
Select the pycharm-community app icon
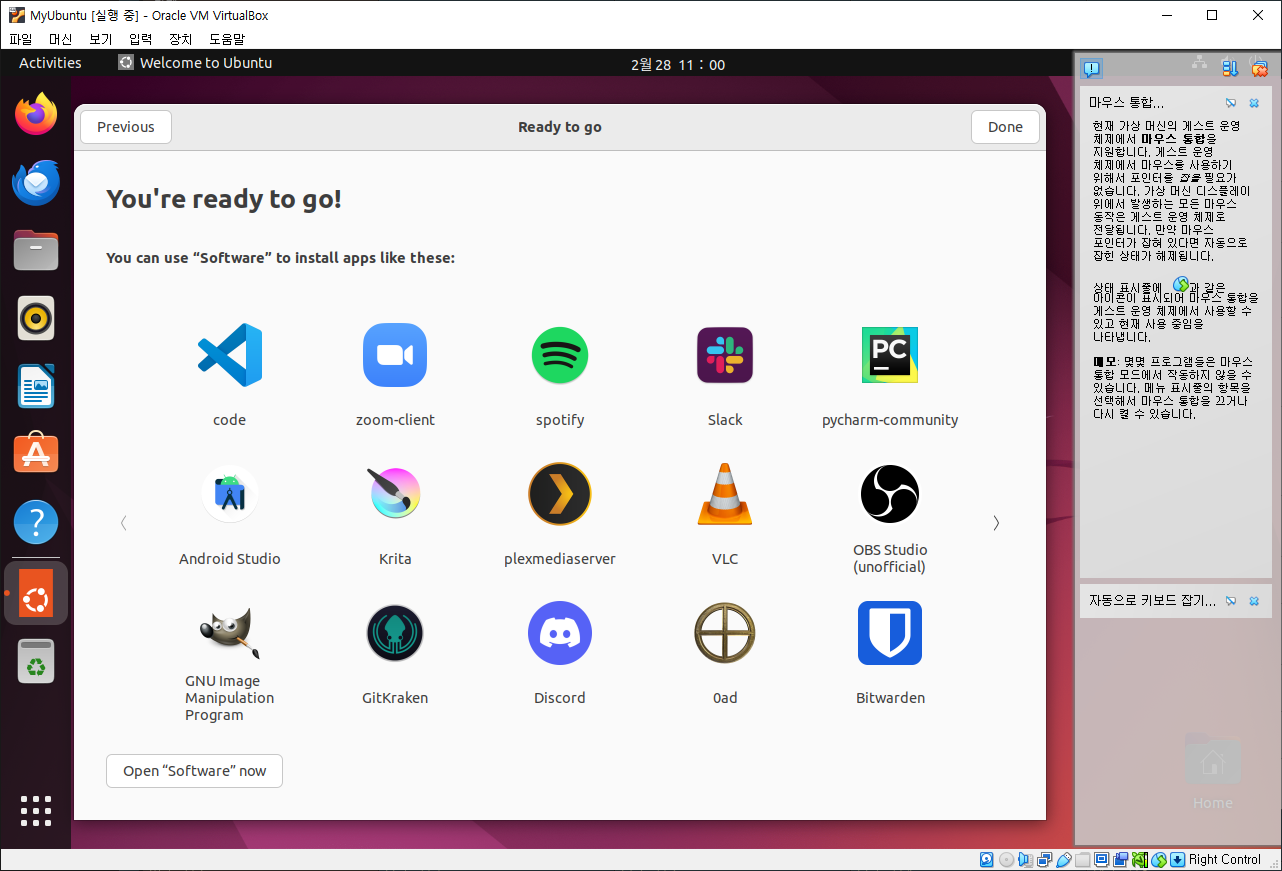point(890,355)
